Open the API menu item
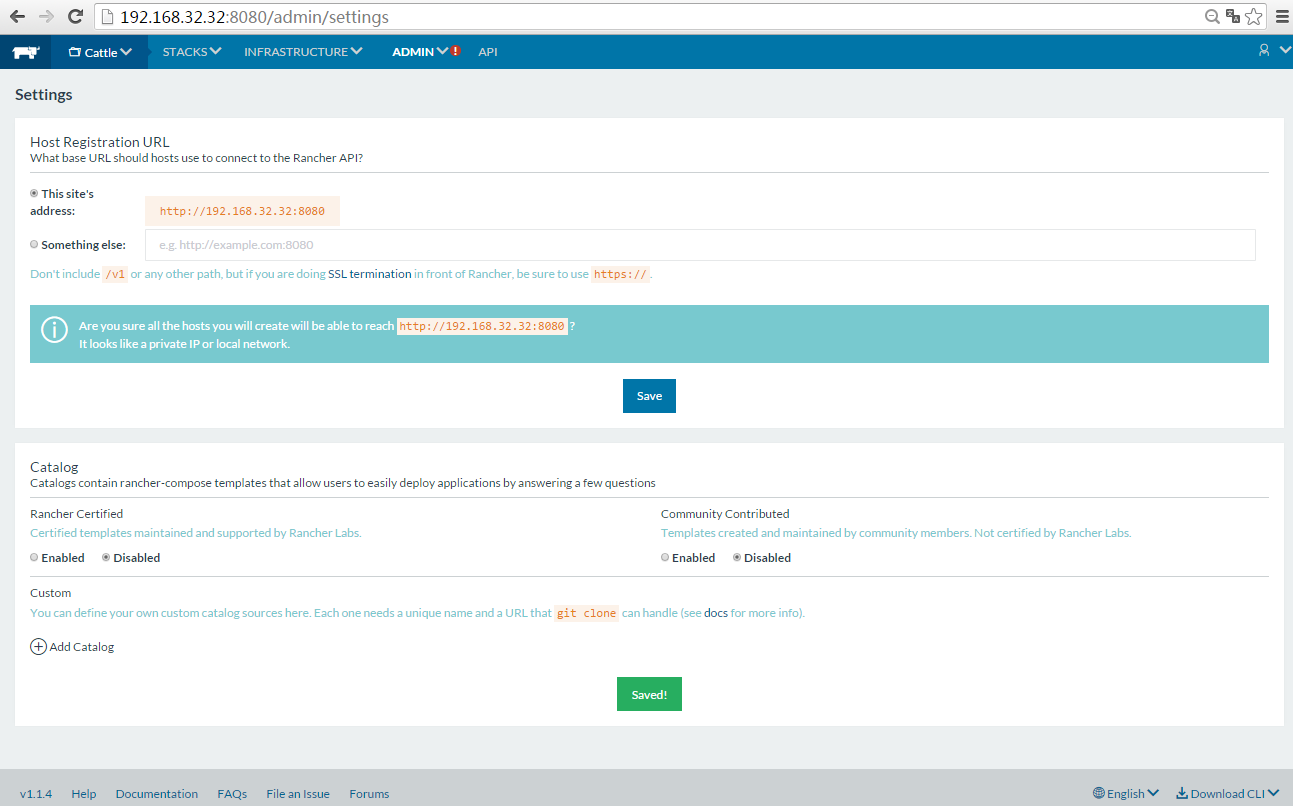This screenshot has height=806, width=1293. coord(488,52)
